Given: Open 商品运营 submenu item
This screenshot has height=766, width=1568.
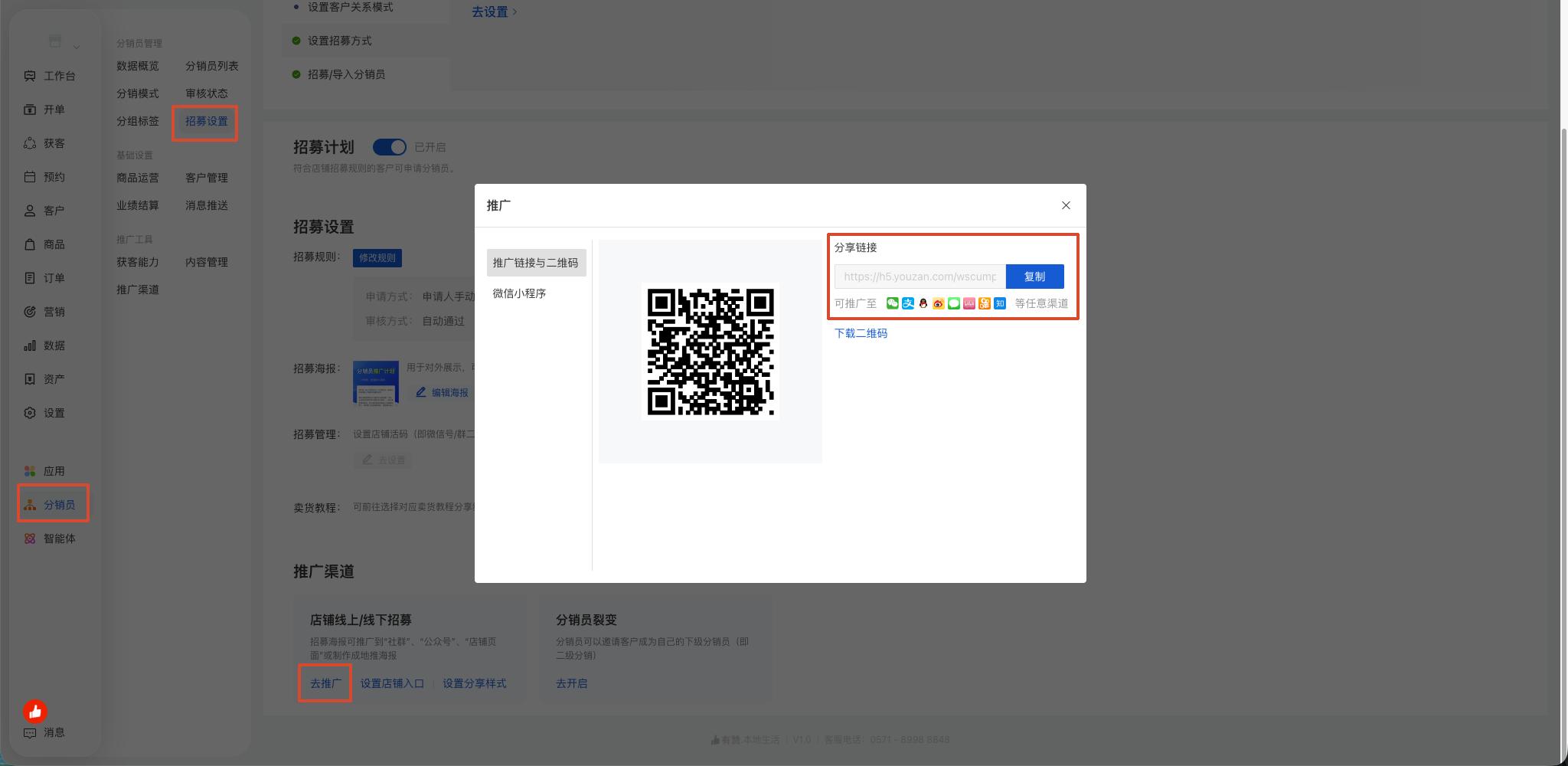Looking at the screenshot, I should coord(138,178).
